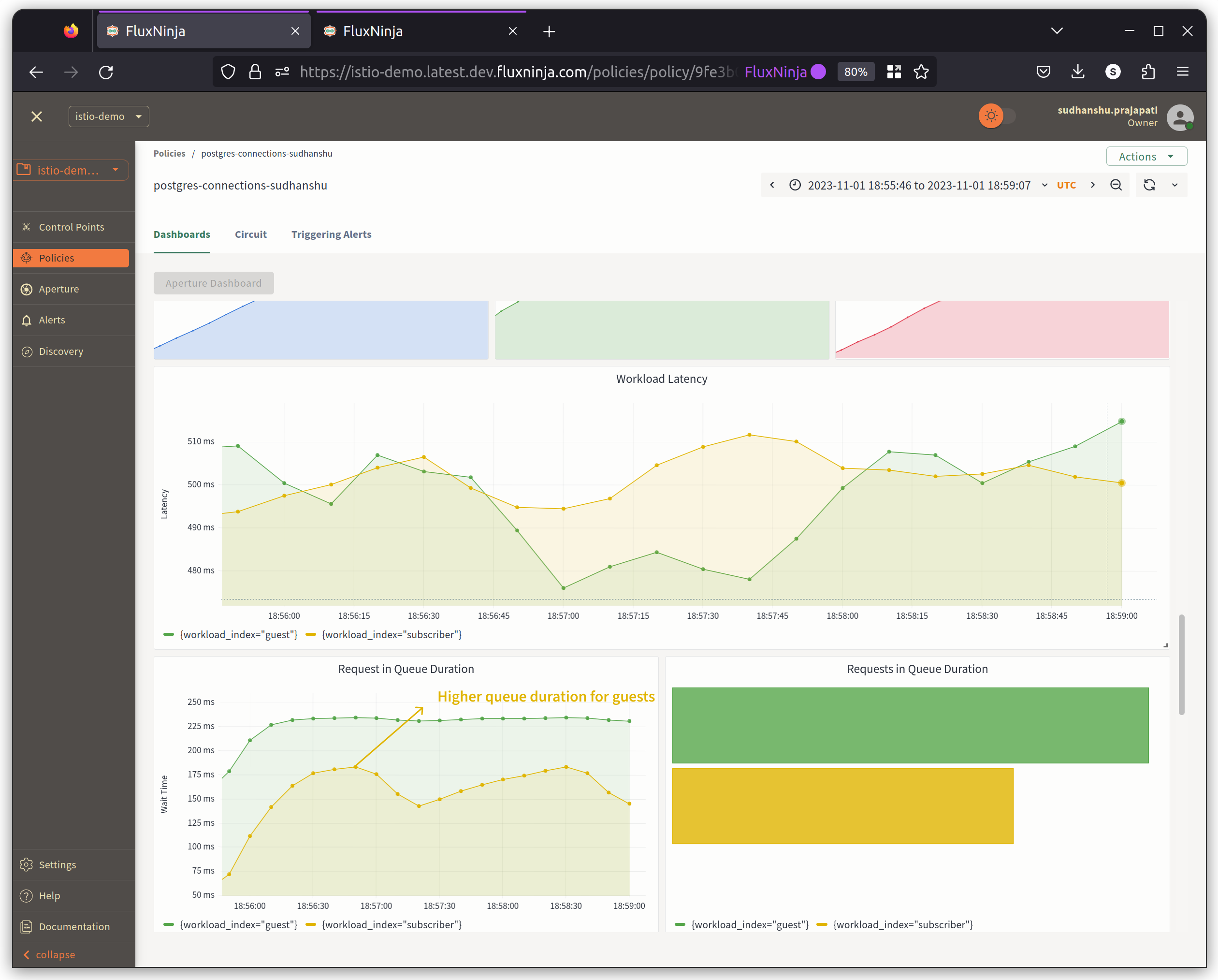Shift time range forward with right chevron

pyautogui.click(x=1093, y=185)
